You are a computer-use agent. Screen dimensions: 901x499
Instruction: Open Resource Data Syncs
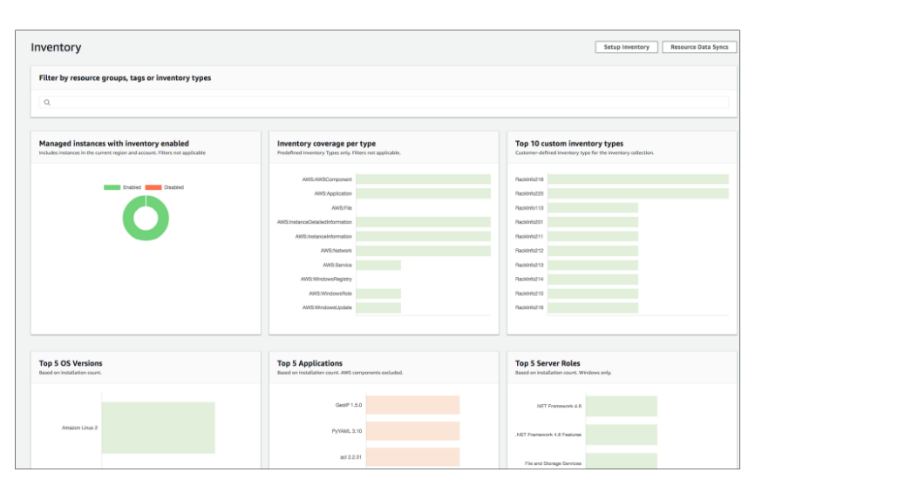click(699, 47)
